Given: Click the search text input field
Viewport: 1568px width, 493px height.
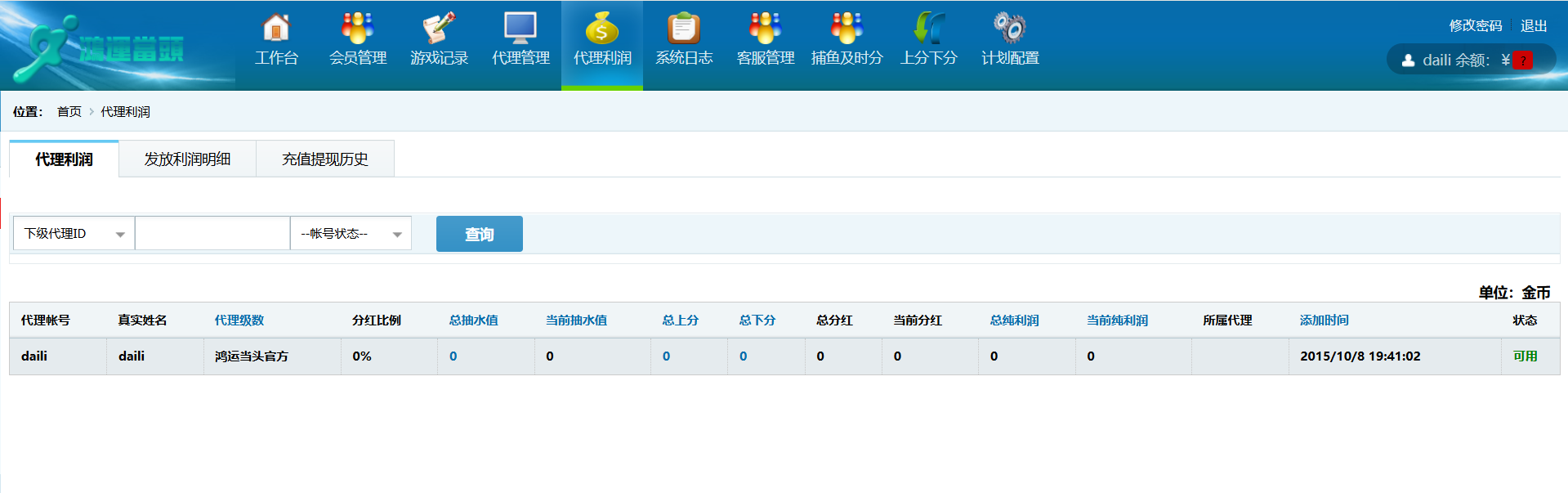Looking at the screenshot, I should click(x=212, y=234).
